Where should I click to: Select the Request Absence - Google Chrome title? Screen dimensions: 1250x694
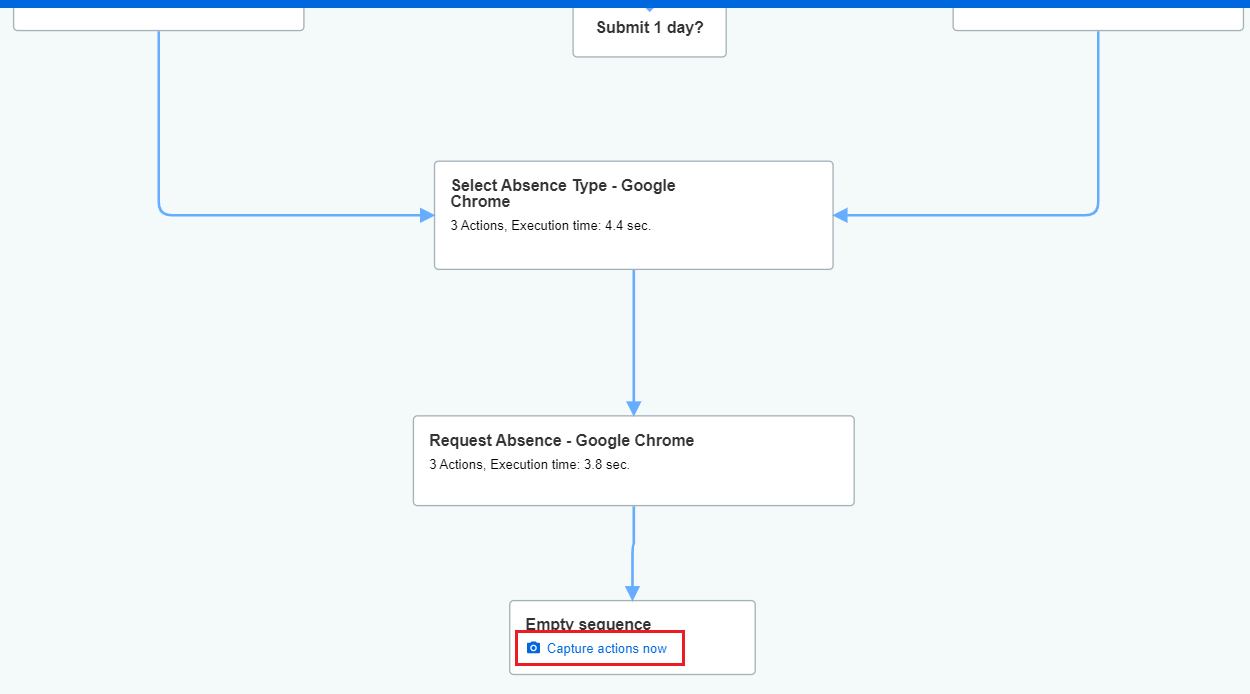coord(561,440)
